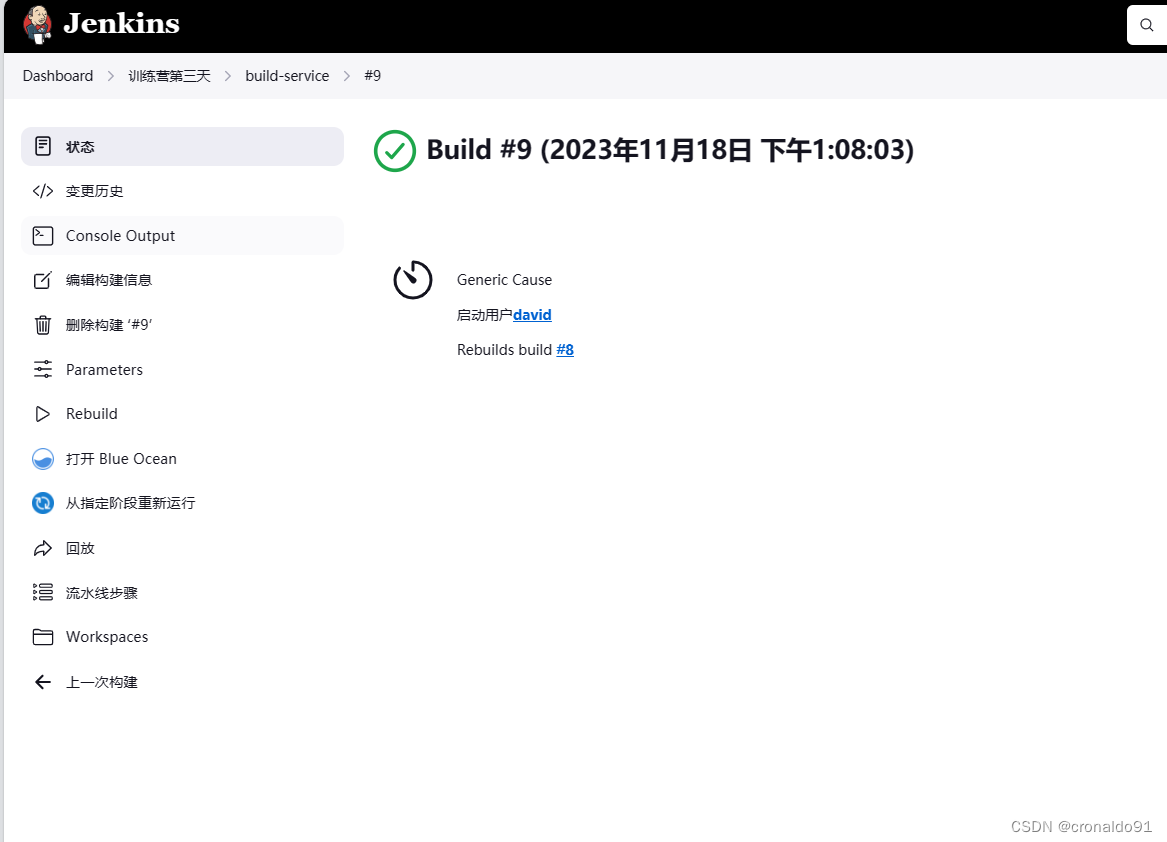The width and height of the screenshot is (1167, 842).
Task: Click the 从指定阶段重新运行 restart icon
Action: point(42,503)
